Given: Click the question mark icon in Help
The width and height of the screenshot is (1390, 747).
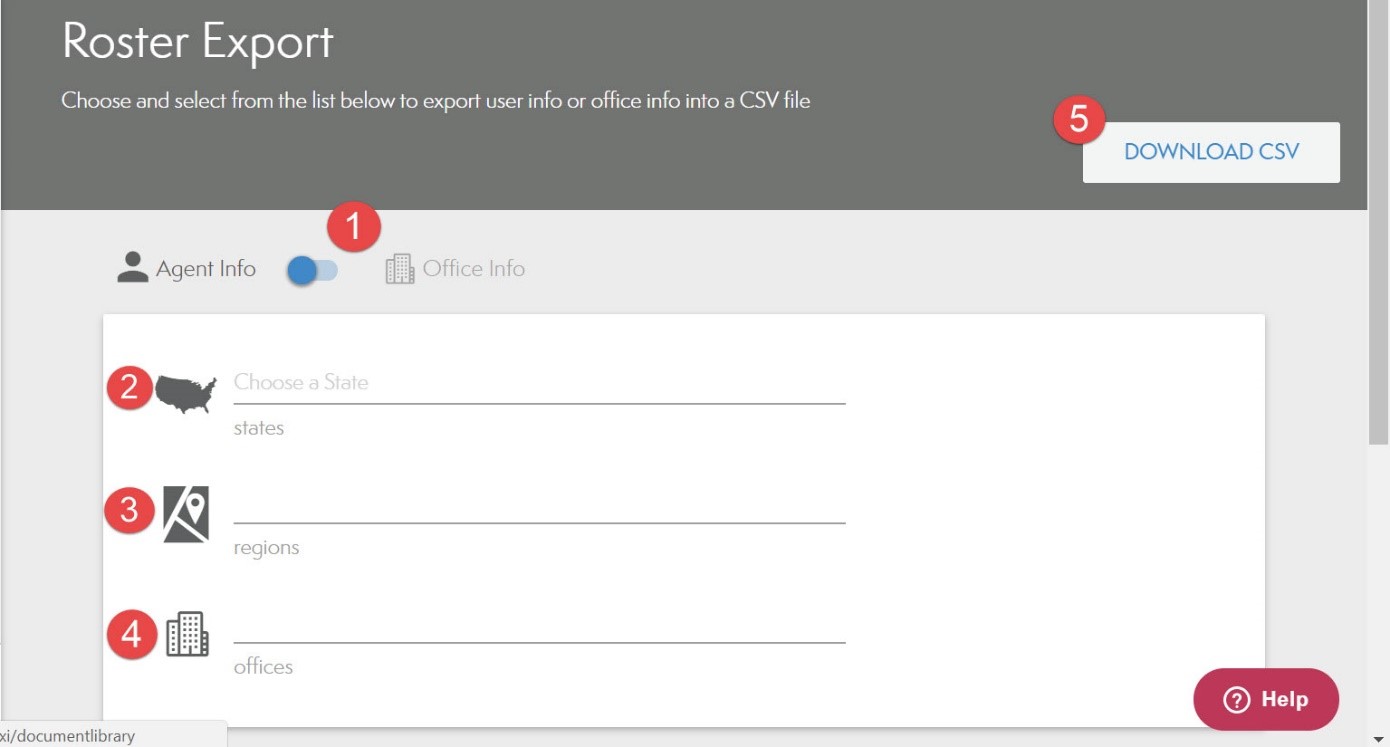Looking at the screenshot, I should click(x=1237, y=700).
